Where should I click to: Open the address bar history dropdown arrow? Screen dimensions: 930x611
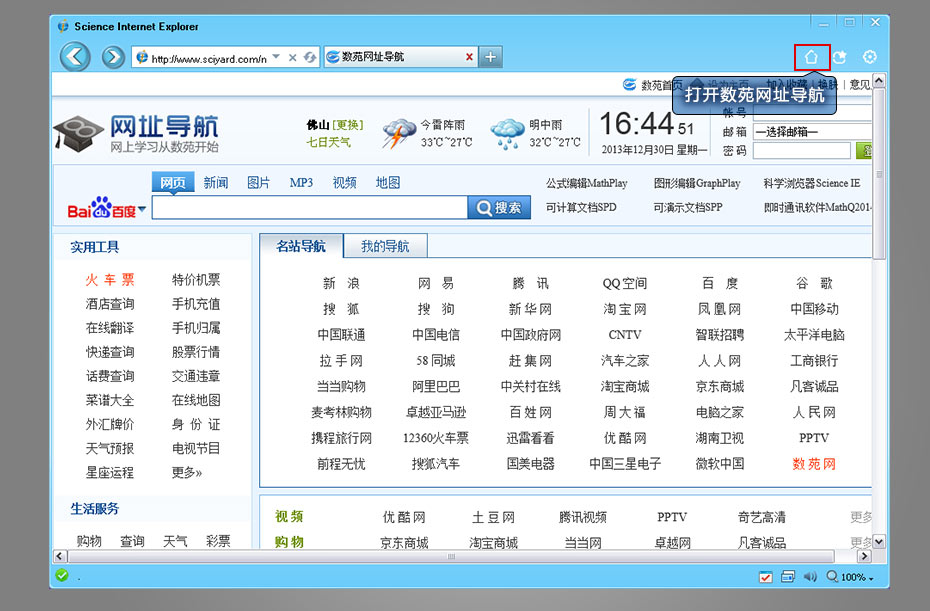(276, 57)
